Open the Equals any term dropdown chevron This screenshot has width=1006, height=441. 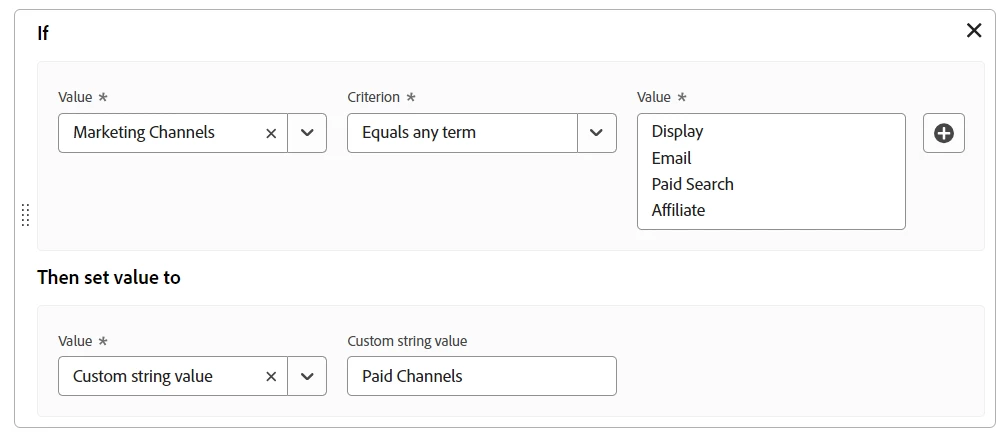click(x=596, y=133)
